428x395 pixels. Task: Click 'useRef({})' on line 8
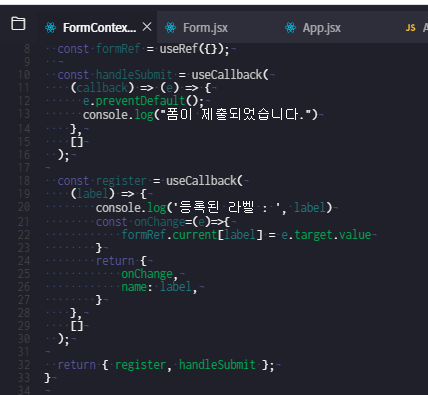click(x=191, y=49)
